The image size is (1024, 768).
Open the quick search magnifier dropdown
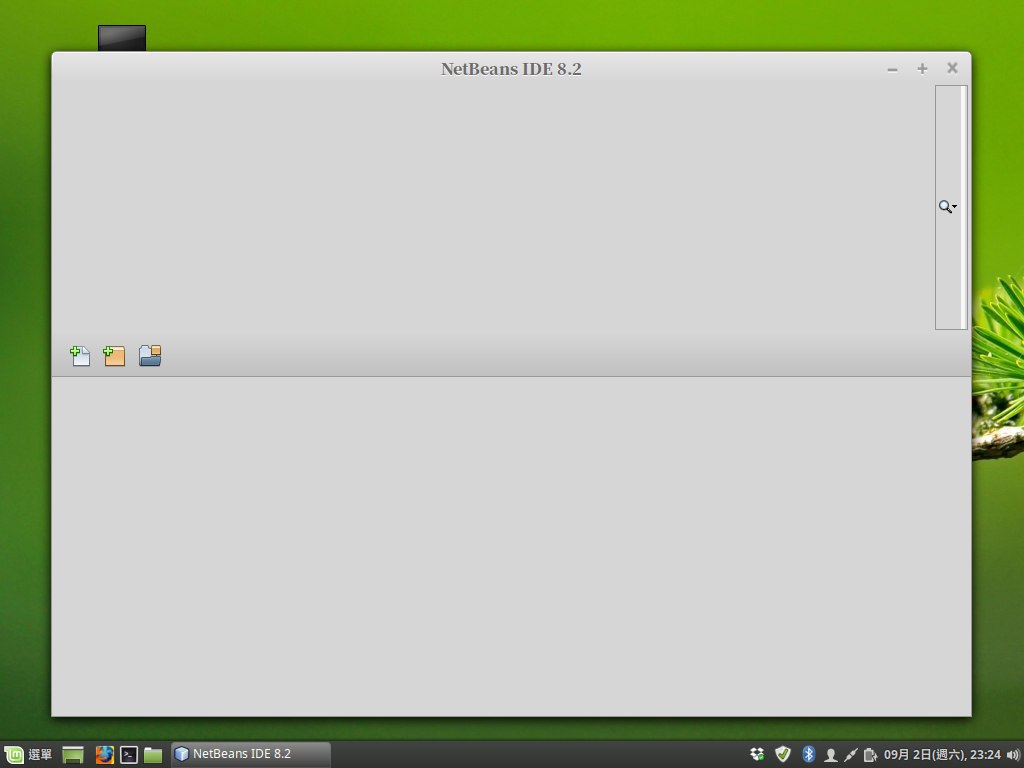coord(948,207)
